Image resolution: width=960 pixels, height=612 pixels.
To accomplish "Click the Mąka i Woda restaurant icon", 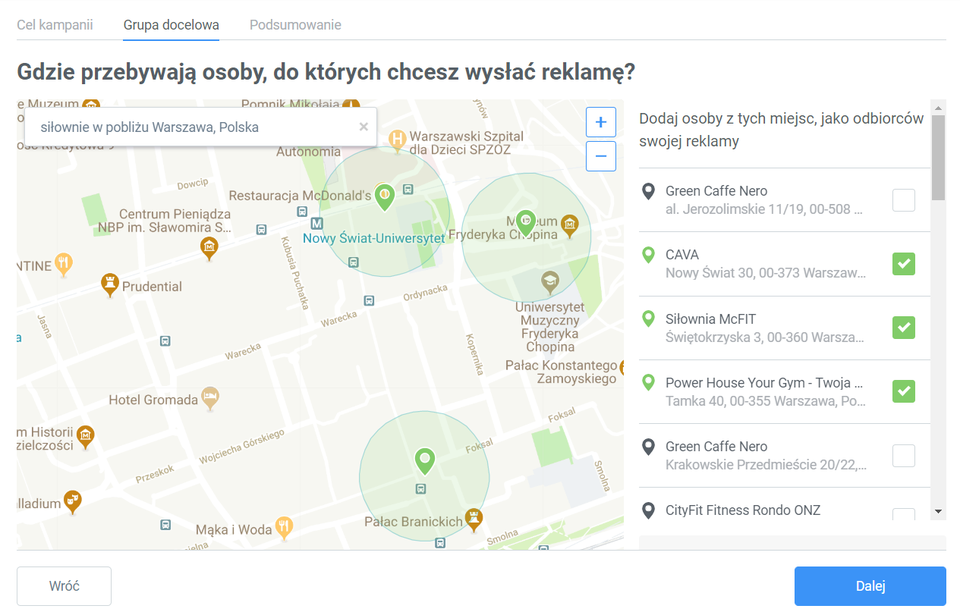I will [x=283, y=528].
